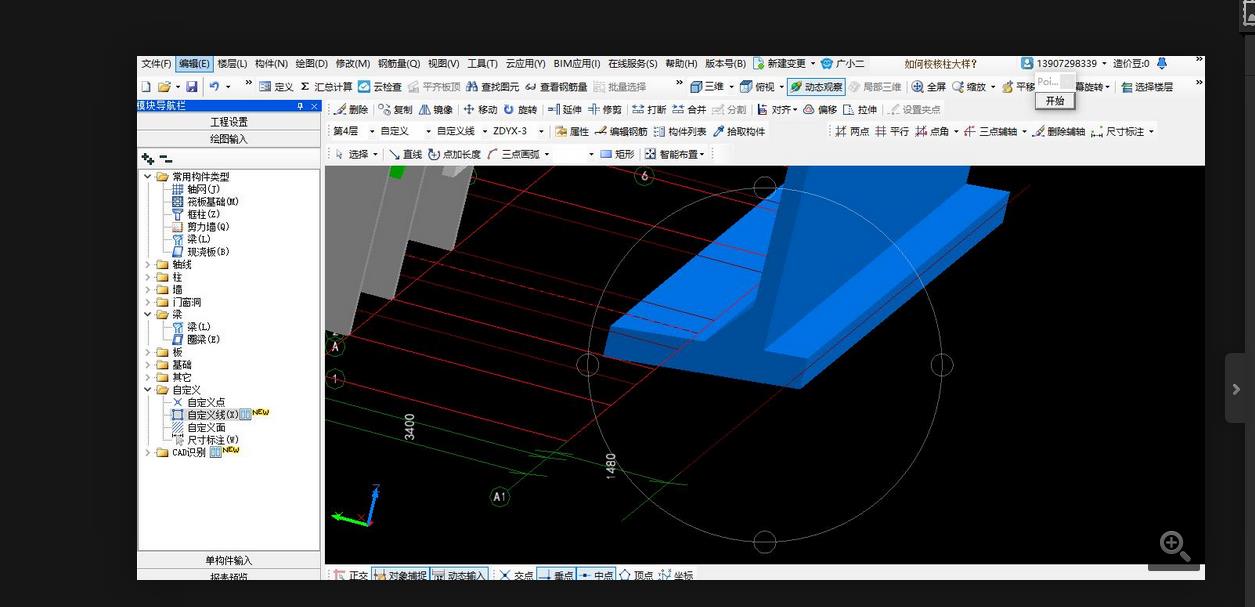Click 编辑钢筋 (edit rebar)
1255x607 pixels.
621,131
